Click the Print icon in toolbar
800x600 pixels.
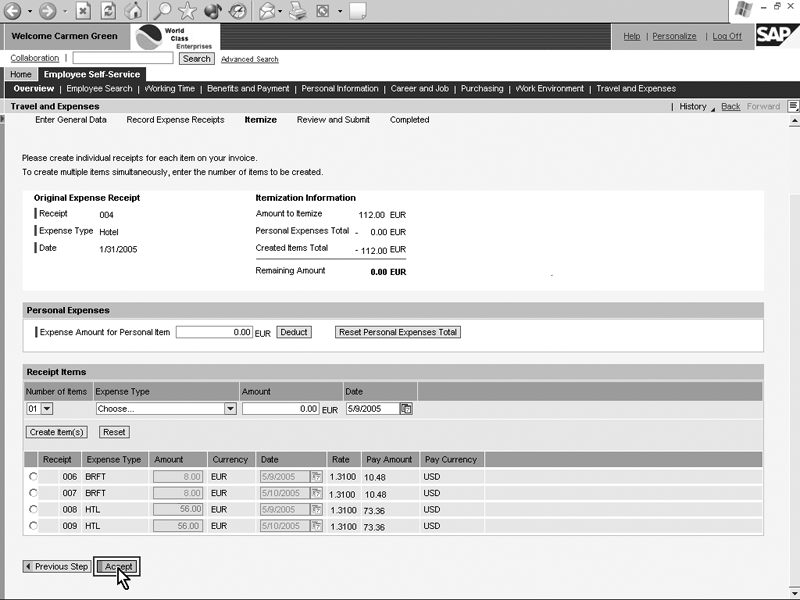pos(297,11)
